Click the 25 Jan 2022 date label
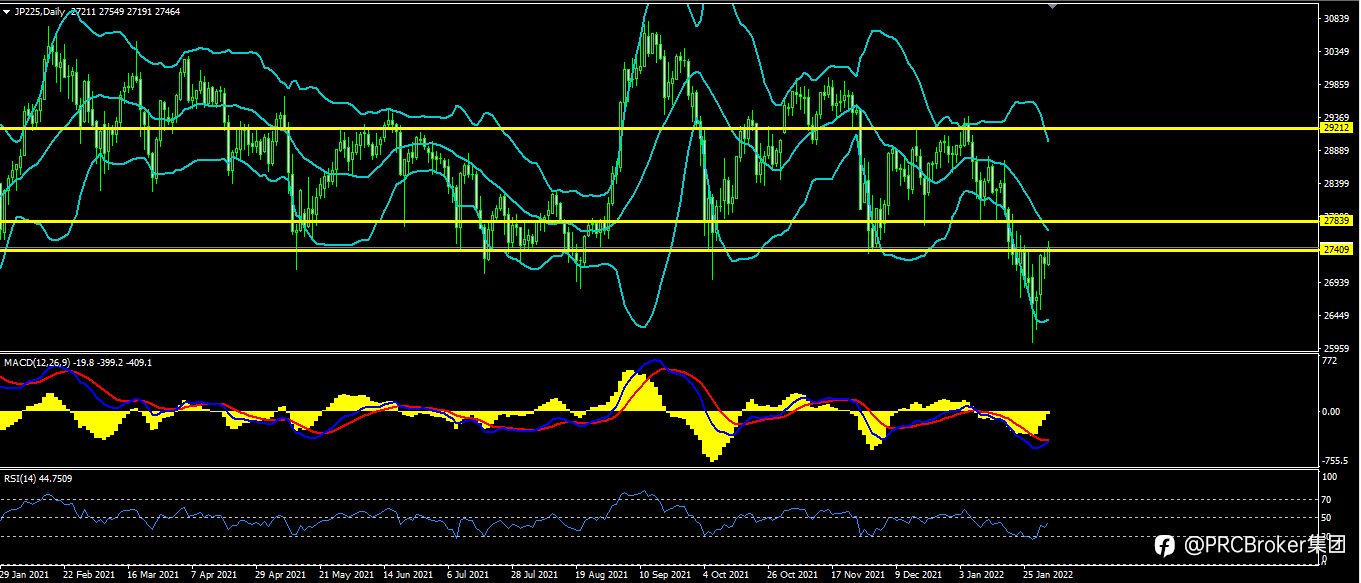This screenshot has width=1361, height=583. pos(1048,576)
